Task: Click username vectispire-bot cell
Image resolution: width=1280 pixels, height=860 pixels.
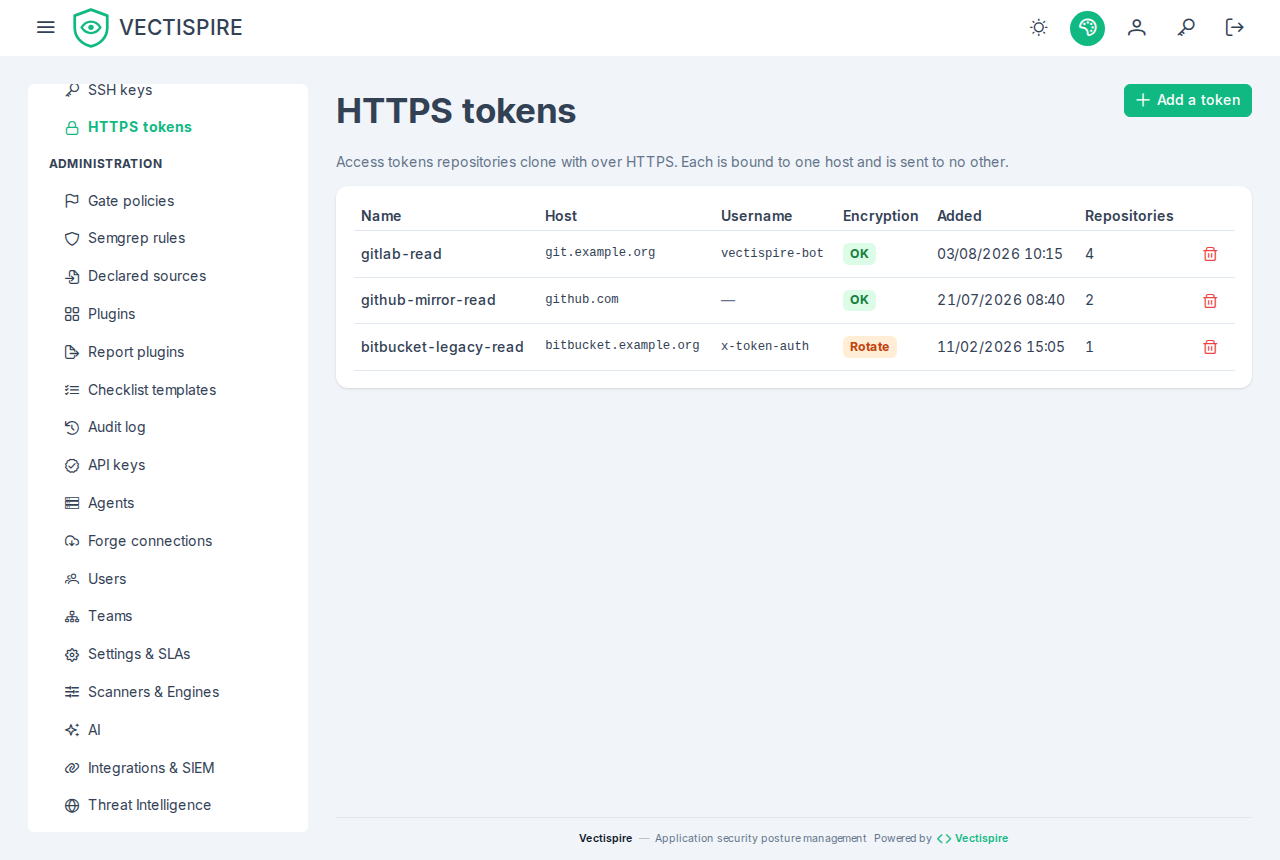Action: [x=772, y=254]
